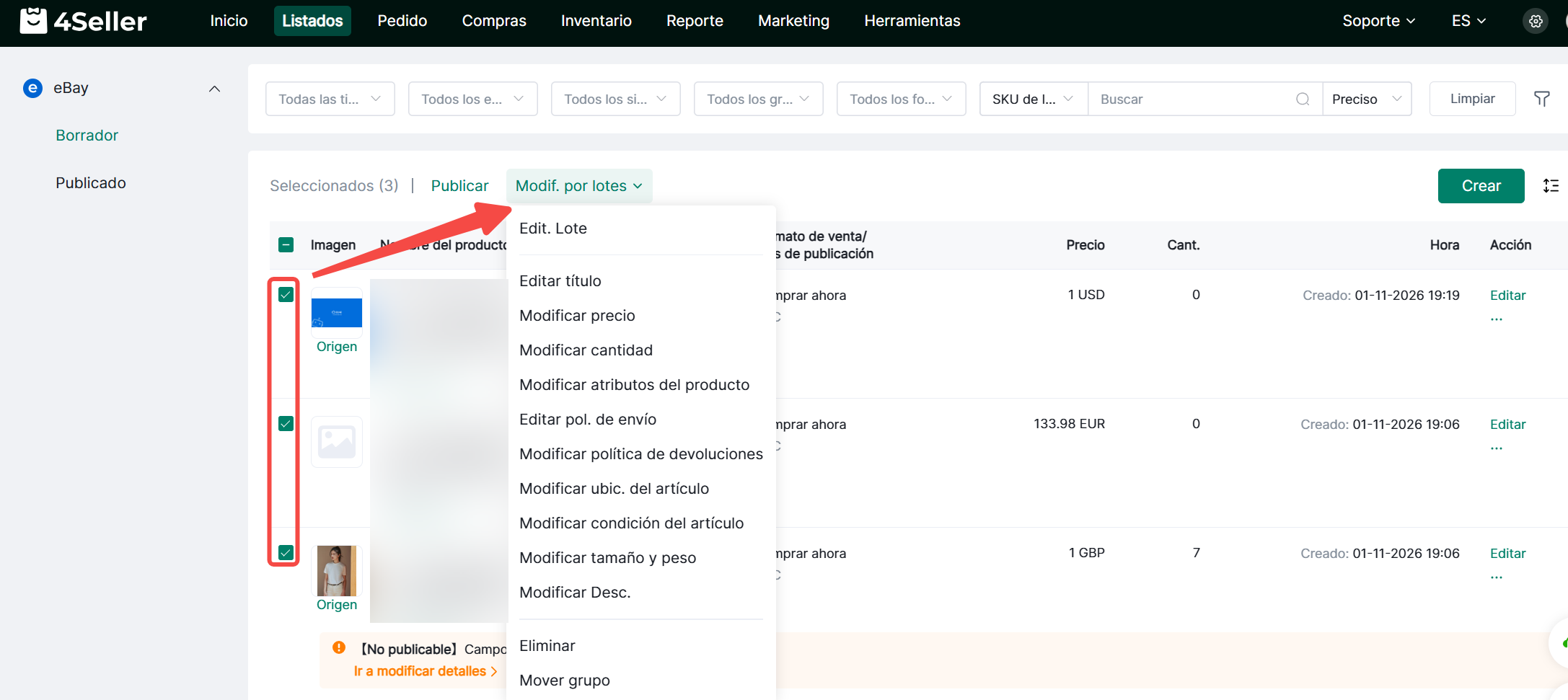Image resolution: width=1568 pixels, height=700 pixels.
Task: Toggle the select-all header checkbox
Action: 286,245
